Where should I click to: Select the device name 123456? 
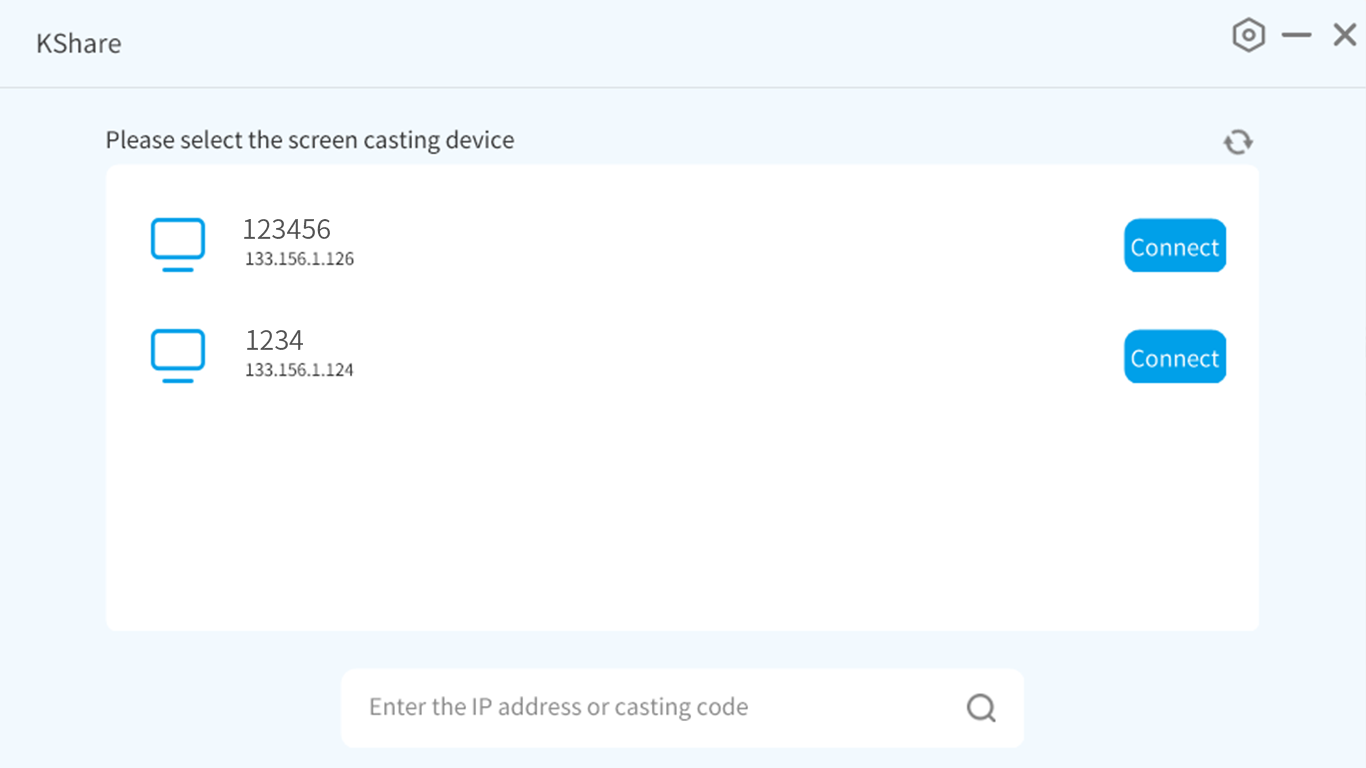pos(287,230)
